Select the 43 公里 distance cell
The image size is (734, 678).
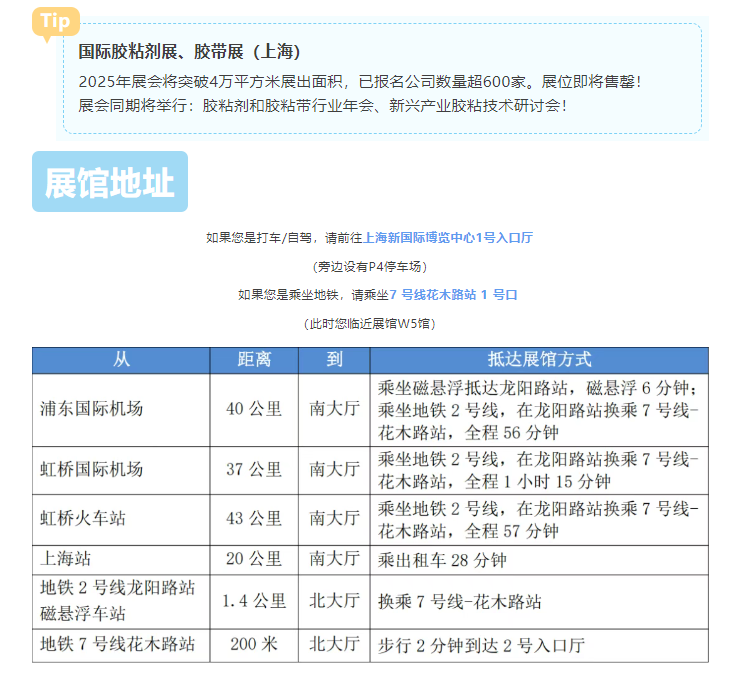[254, 520]
